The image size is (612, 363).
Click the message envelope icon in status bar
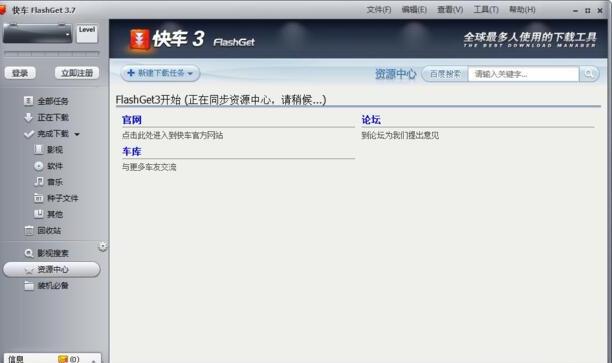[x=63, y=359]
